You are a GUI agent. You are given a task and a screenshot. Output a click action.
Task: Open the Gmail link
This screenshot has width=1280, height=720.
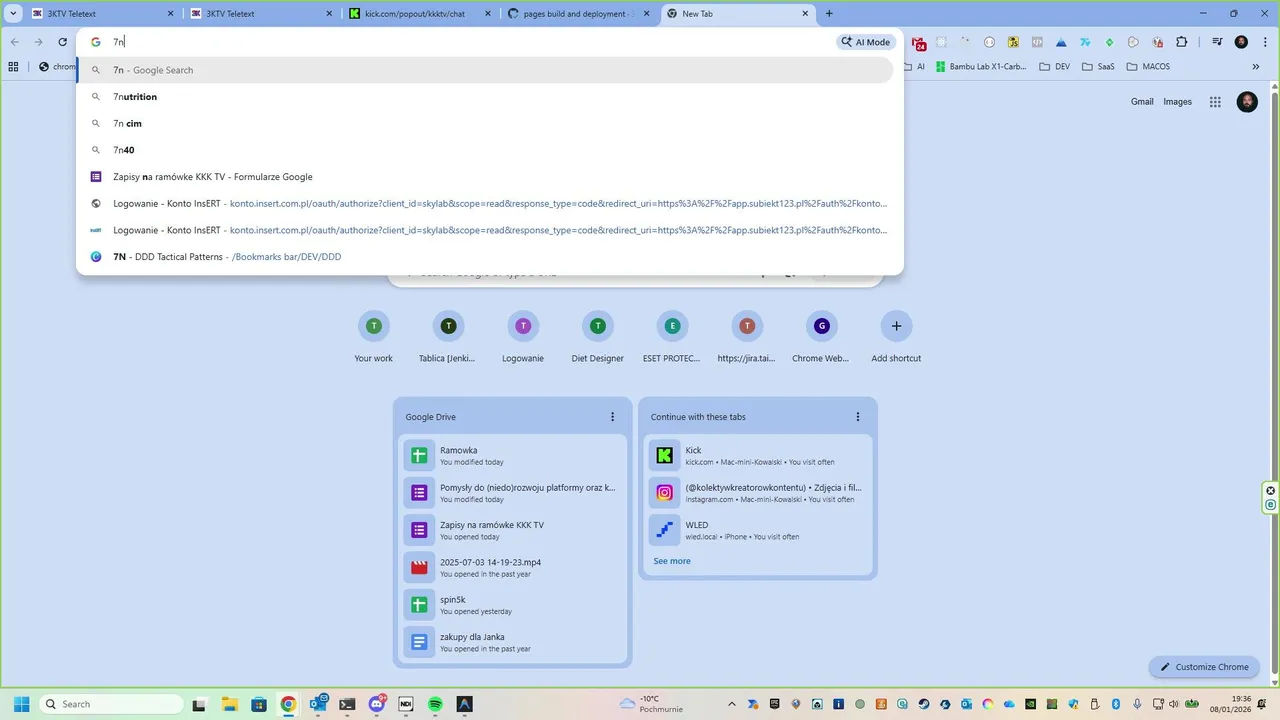(1142, 102)
